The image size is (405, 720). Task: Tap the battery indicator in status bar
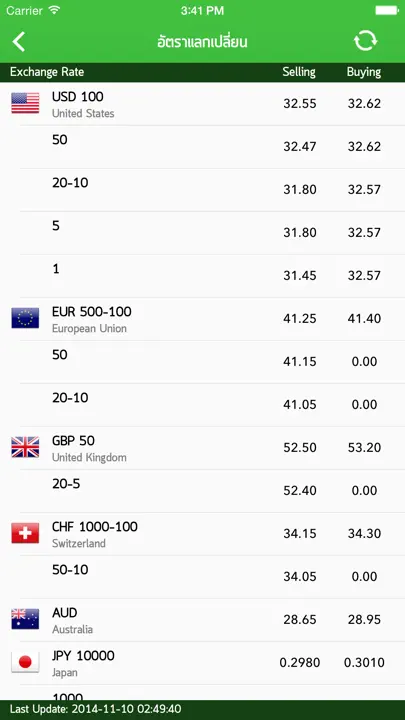click(x=386, y=11)
